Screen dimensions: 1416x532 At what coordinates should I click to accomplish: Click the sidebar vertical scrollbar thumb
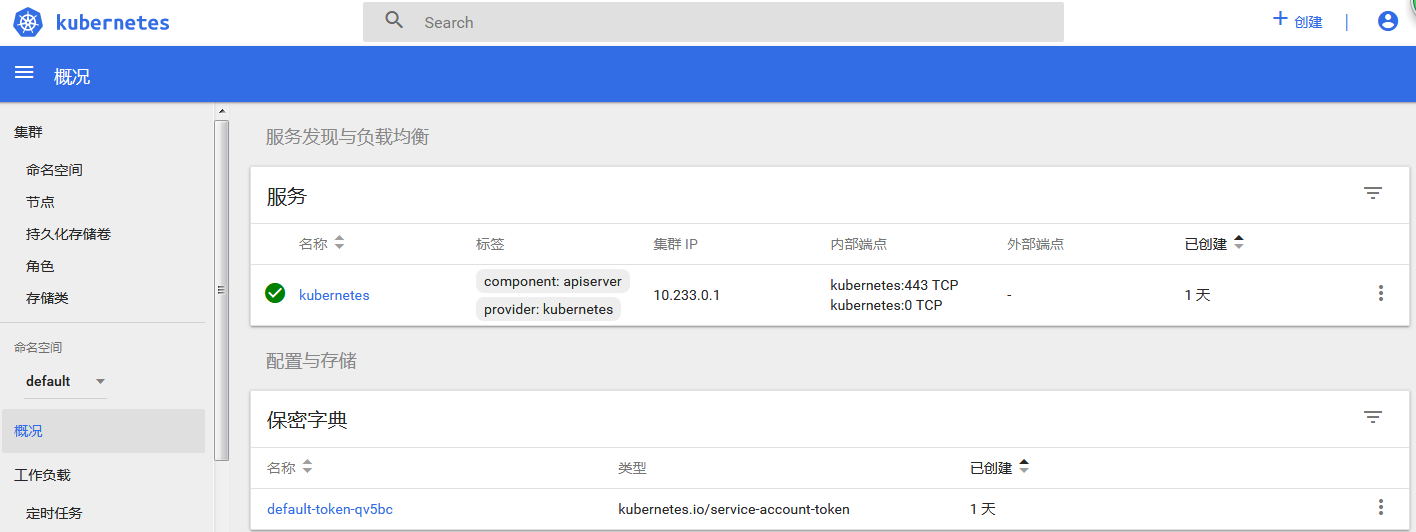point(222,290)
